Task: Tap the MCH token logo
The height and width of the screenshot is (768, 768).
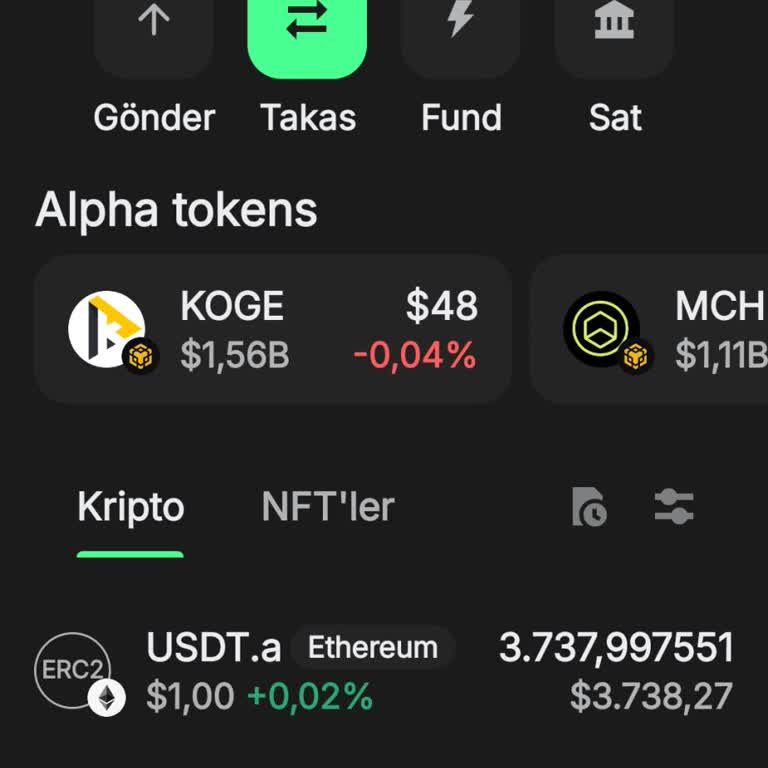Action: [602, 330]
